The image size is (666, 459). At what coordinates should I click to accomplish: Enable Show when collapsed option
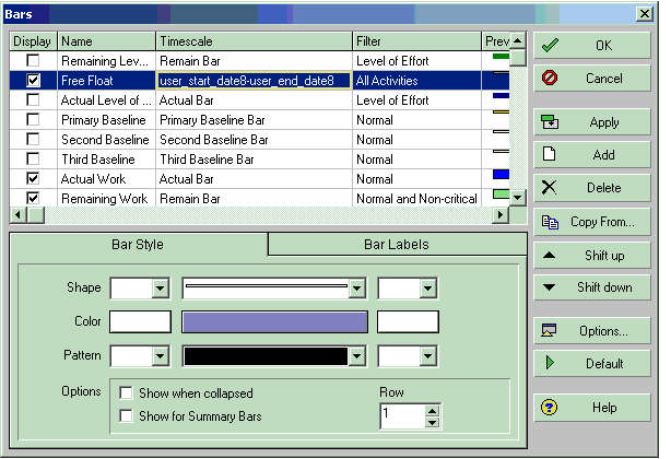(126, 394)
